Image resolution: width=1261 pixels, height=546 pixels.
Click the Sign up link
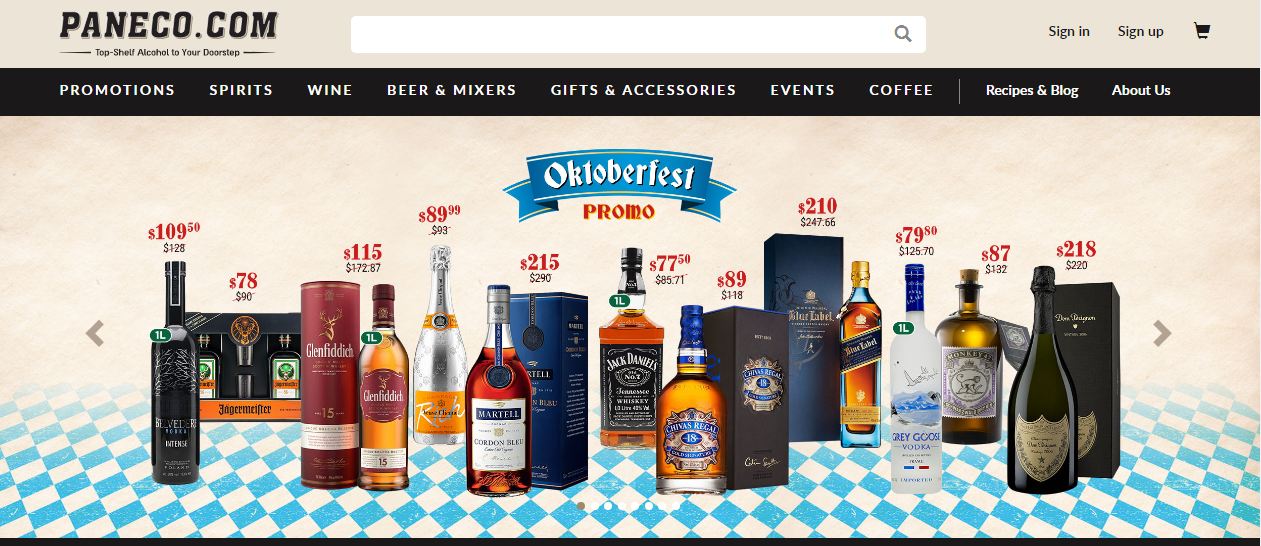click(1141, 31)
